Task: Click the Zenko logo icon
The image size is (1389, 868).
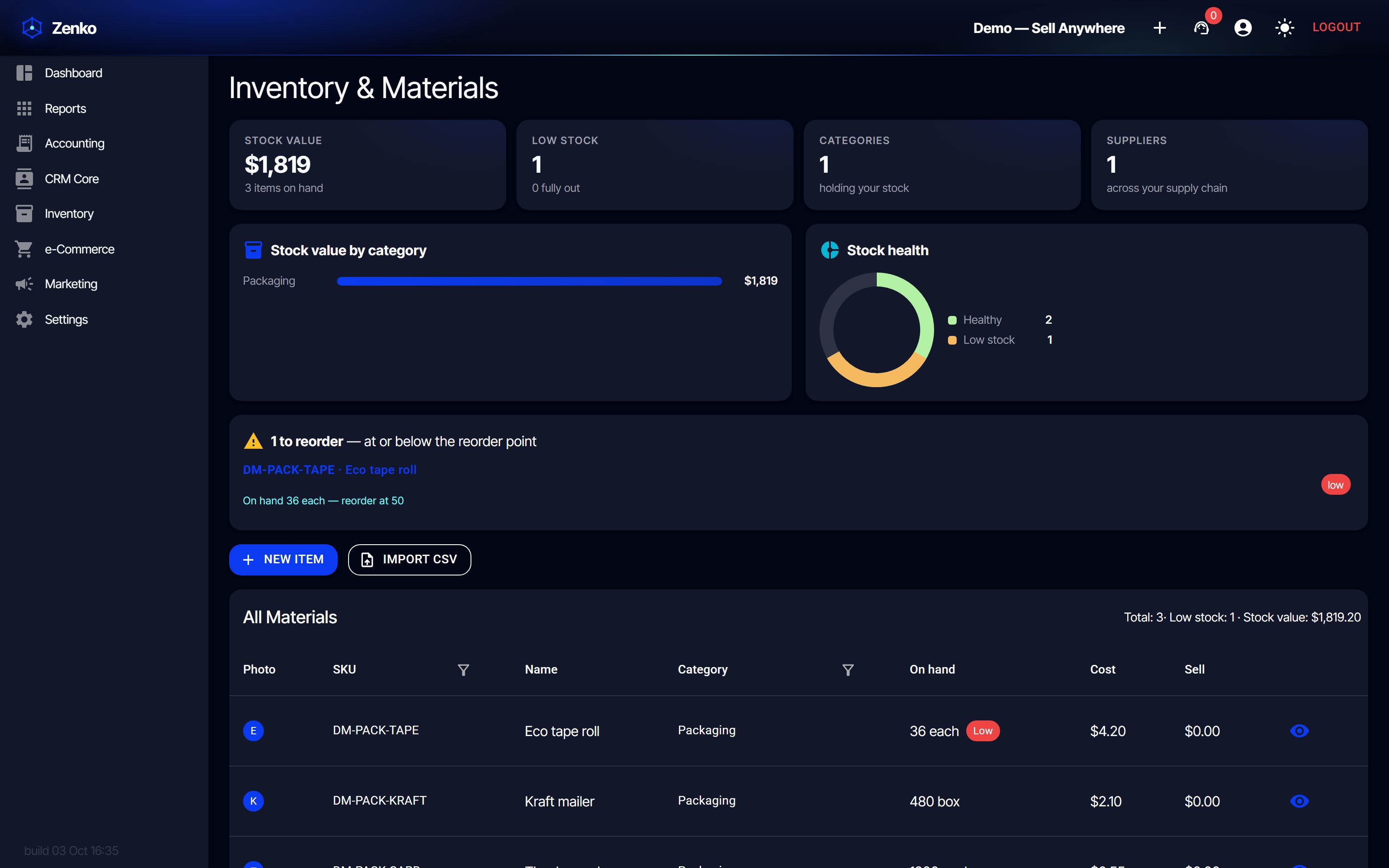Action: pos(32,27)
